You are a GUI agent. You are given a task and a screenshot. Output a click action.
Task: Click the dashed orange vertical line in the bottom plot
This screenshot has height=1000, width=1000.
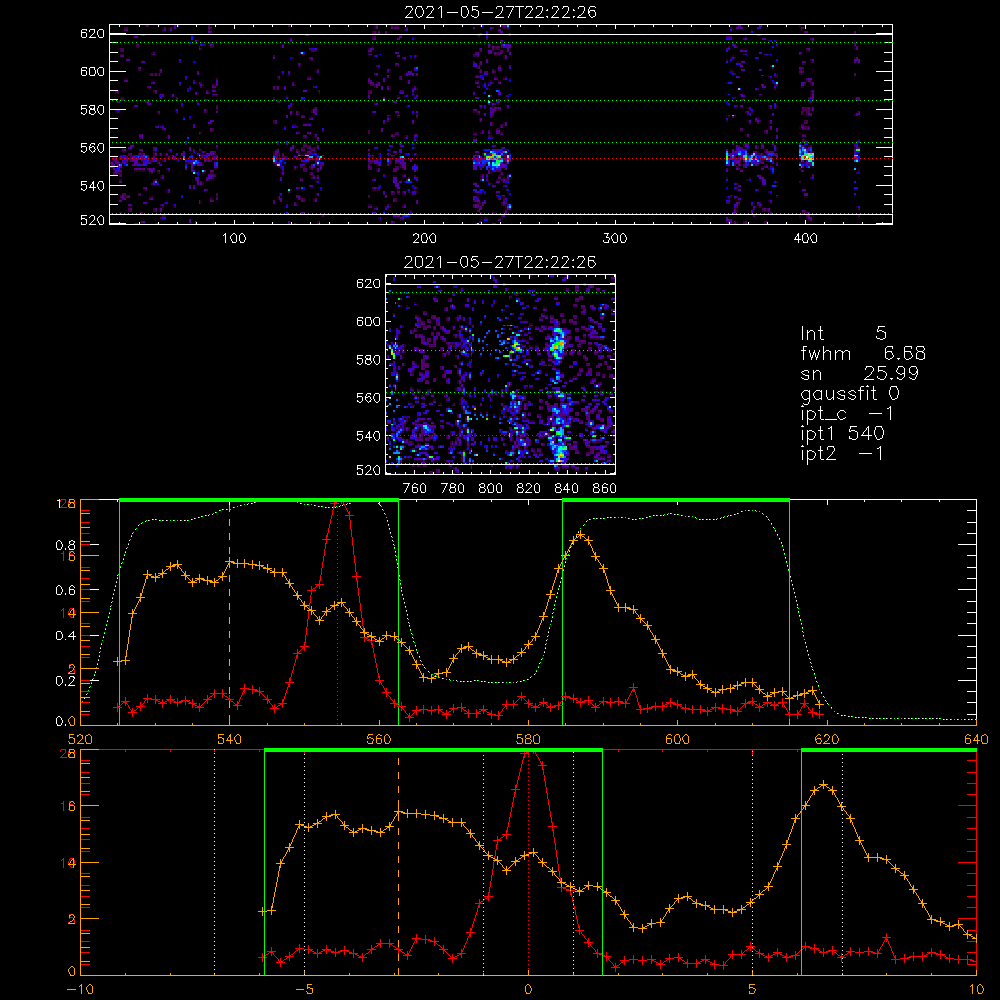coord(399,863)
